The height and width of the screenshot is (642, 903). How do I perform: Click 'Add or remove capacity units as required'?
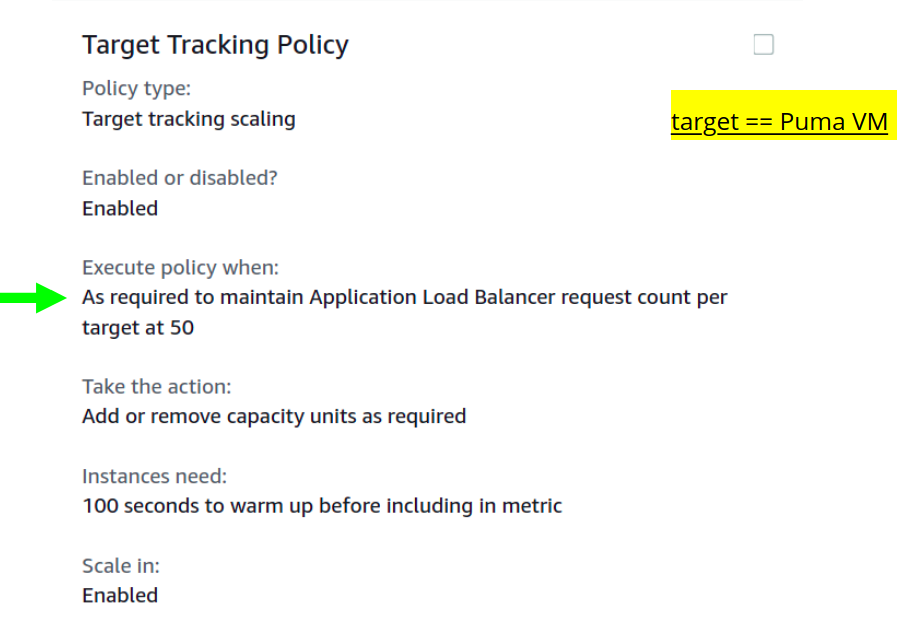(274, 416)
